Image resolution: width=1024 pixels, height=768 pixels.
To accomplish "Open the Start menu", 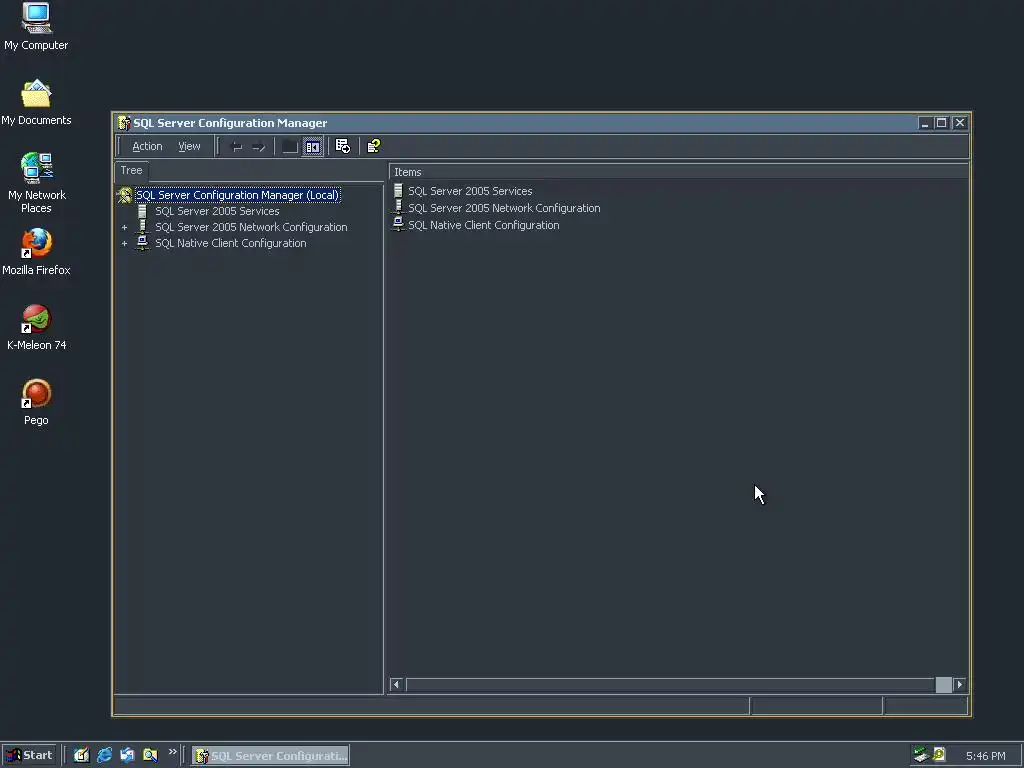I will tap(29, 756).
